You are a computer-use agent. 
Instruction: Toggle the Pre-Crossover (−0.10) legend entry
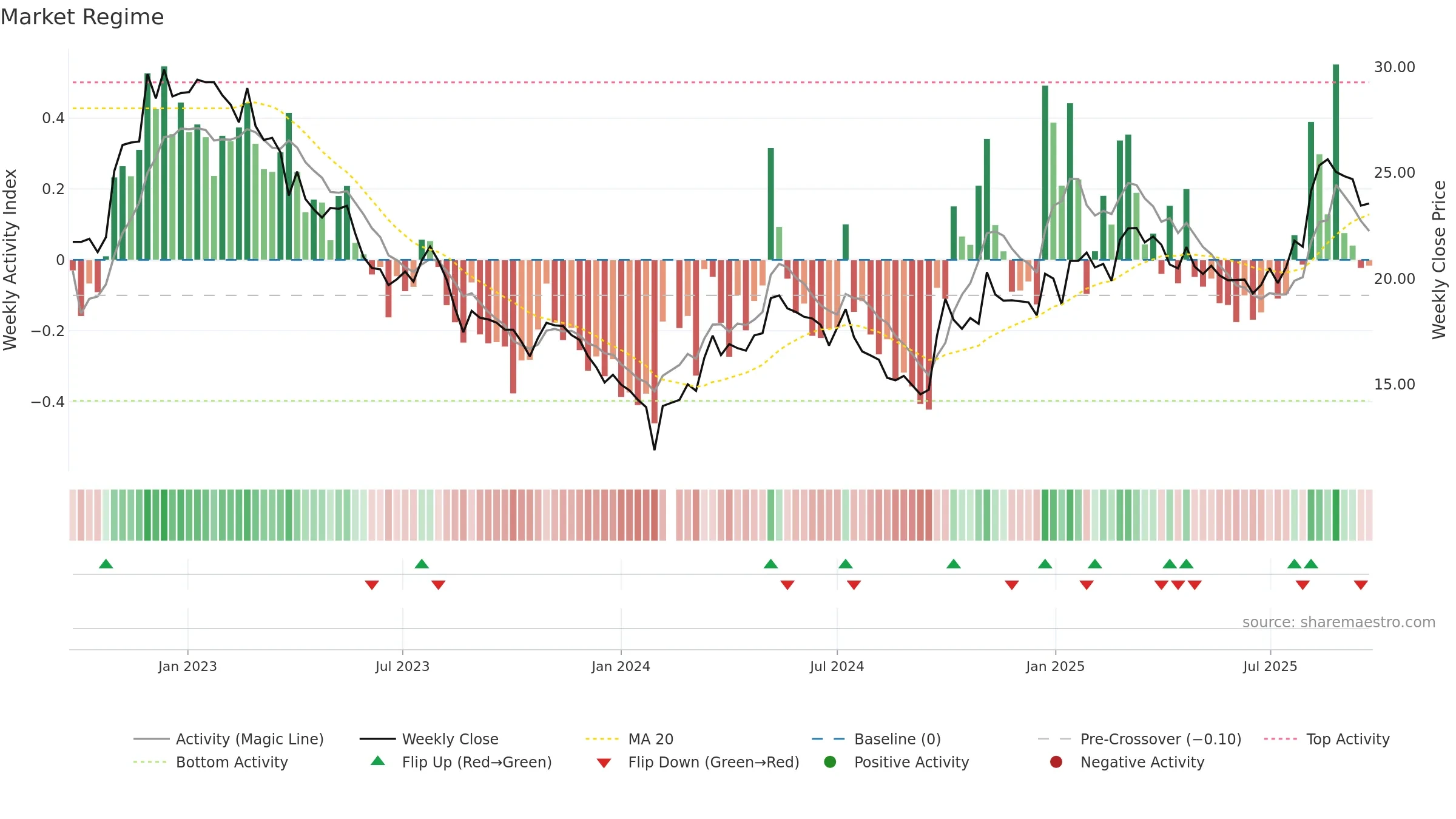(x=1139, y=739)
